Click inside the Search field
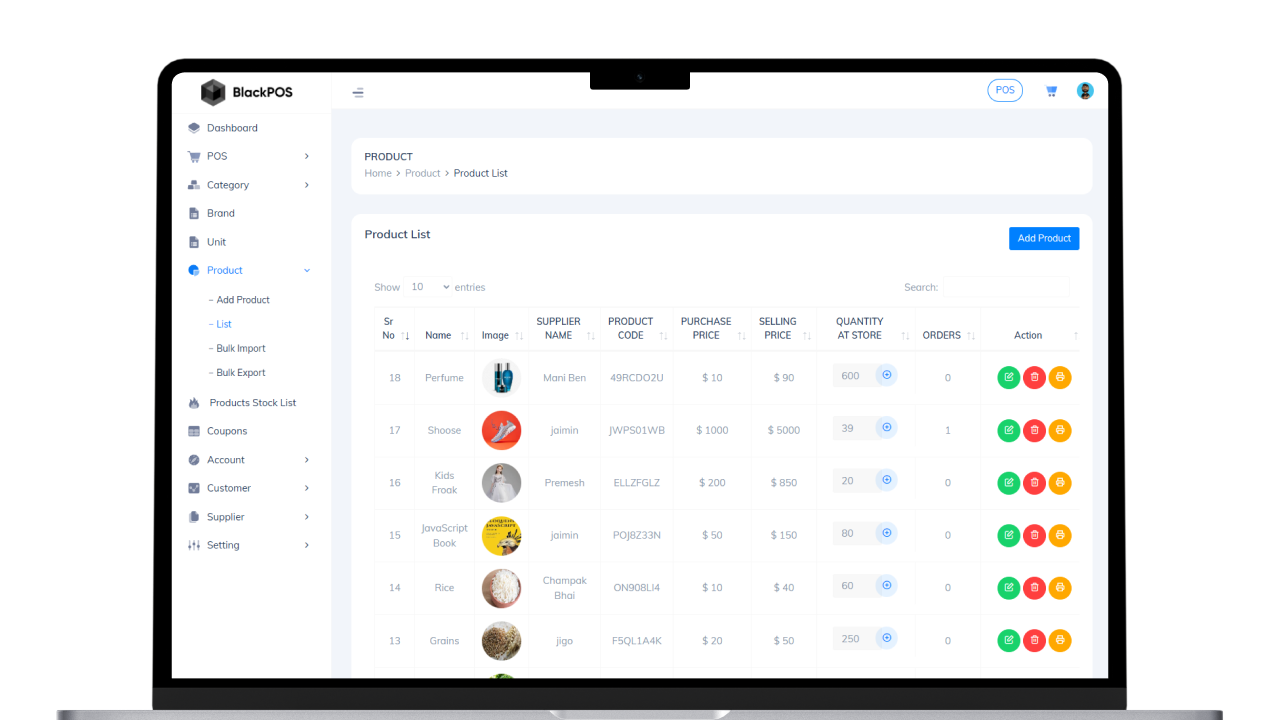Viewport: 1280px width, 720px height. (1006, 287)
